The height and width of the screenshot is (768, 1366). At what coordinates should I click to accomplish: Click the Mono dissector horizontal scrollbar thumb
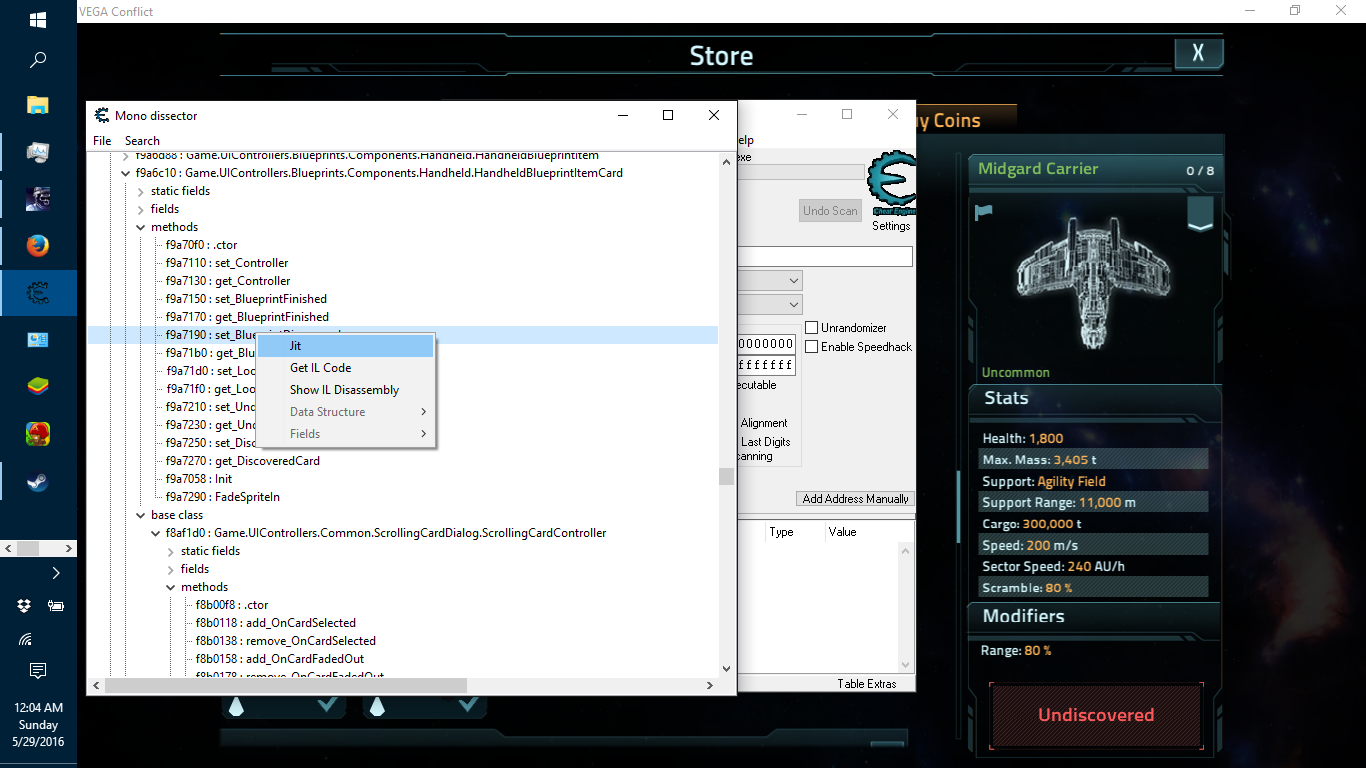[285, 685]
